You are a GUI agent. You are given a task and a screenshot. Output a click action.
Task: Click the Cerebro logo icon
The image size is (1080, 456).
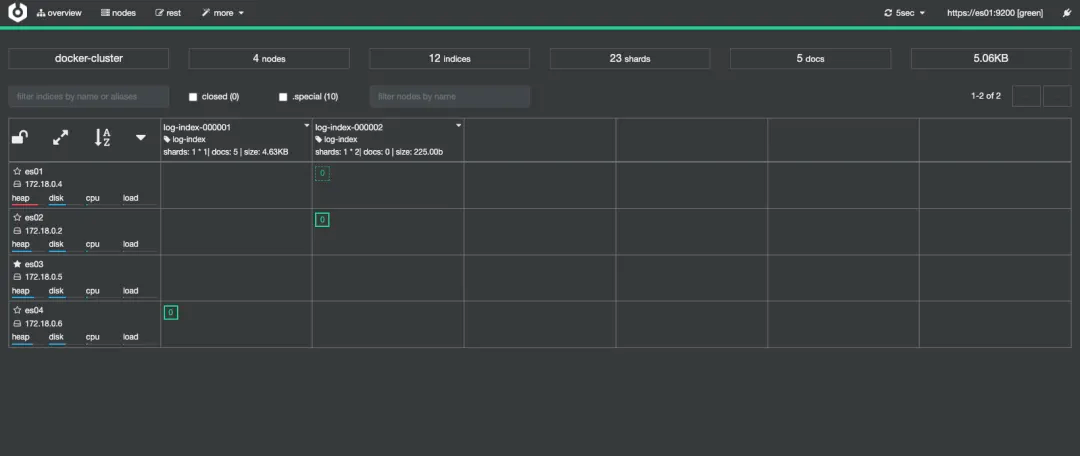17,12
